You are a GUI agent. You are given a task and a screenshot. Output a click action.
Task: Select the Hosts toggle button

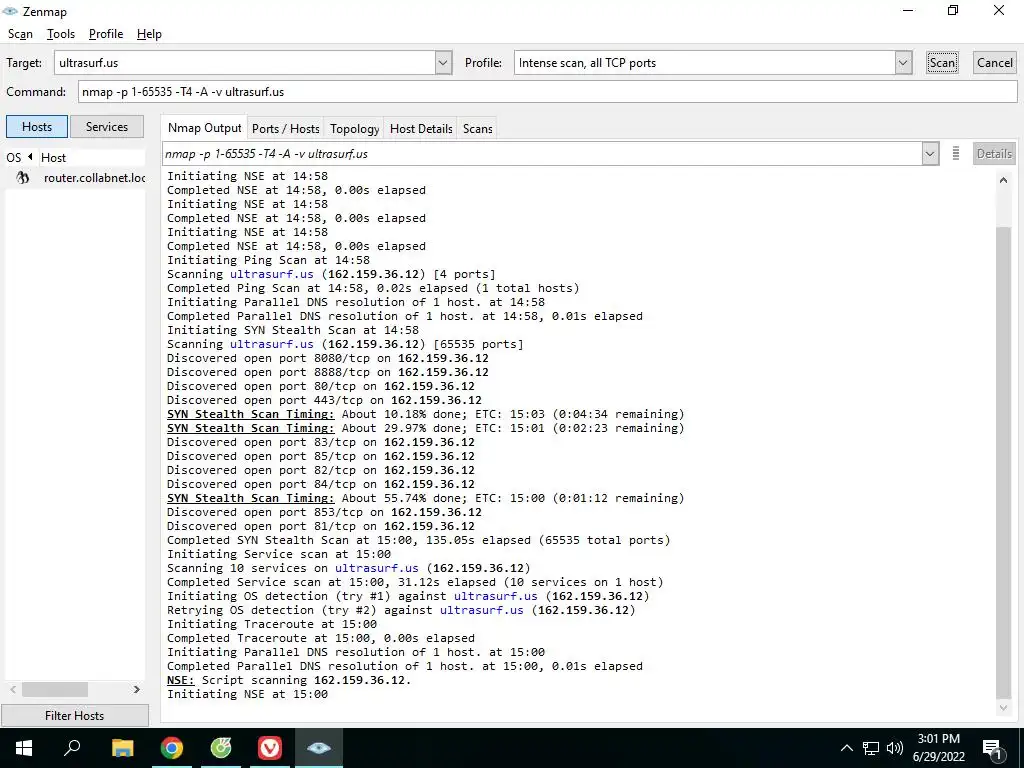pyautogui.click(x=37, y=127)
